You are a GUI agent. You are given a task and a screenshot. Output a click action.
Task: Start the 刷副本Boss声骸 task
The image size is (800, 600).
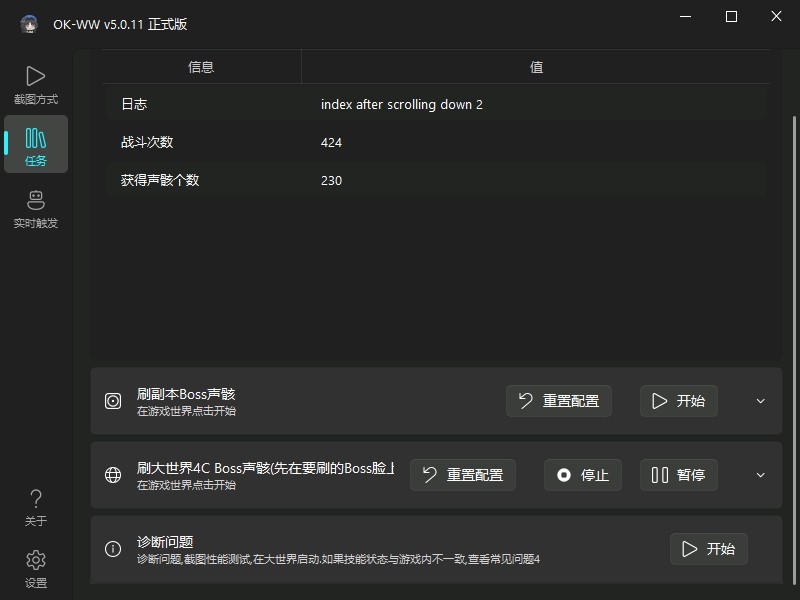tap(678, 400)
